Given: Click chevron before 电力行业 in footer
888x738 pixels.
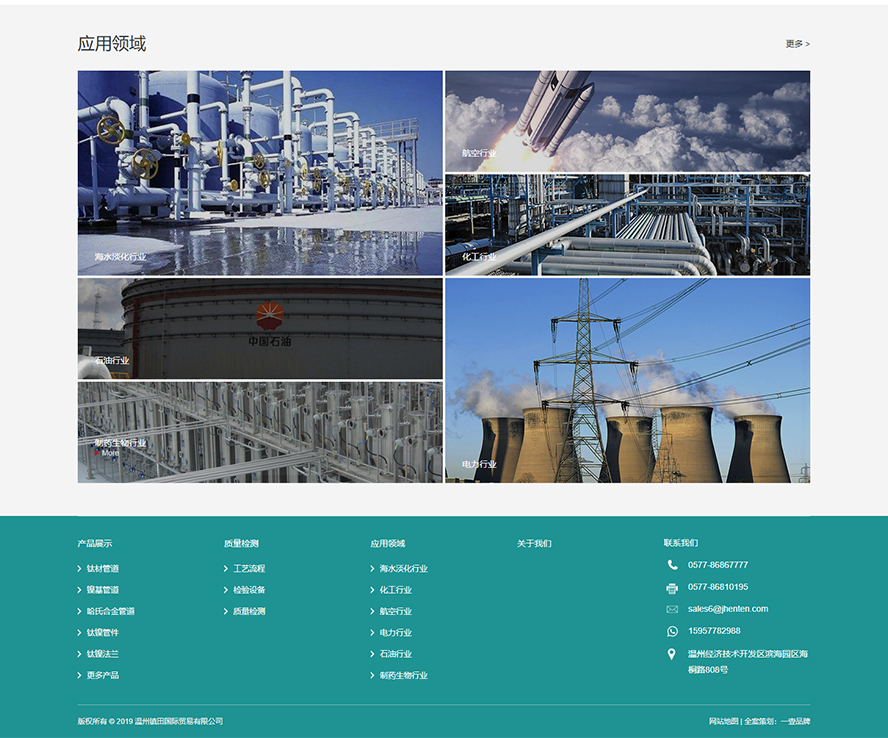Looking at the screenshot, I should (x=372, y=633).
